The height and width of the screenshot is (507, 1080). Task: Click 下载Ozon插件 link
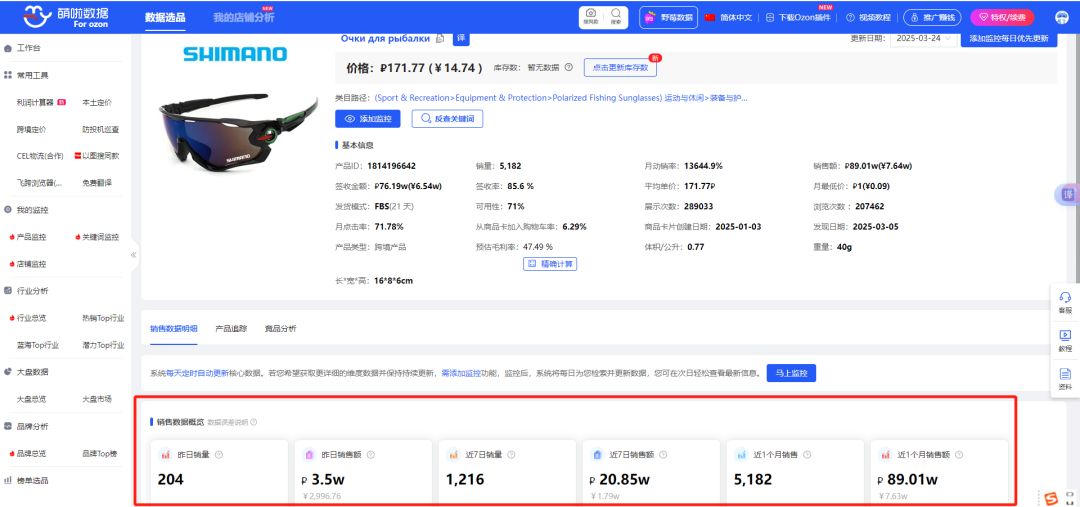[x=800, y=17]
